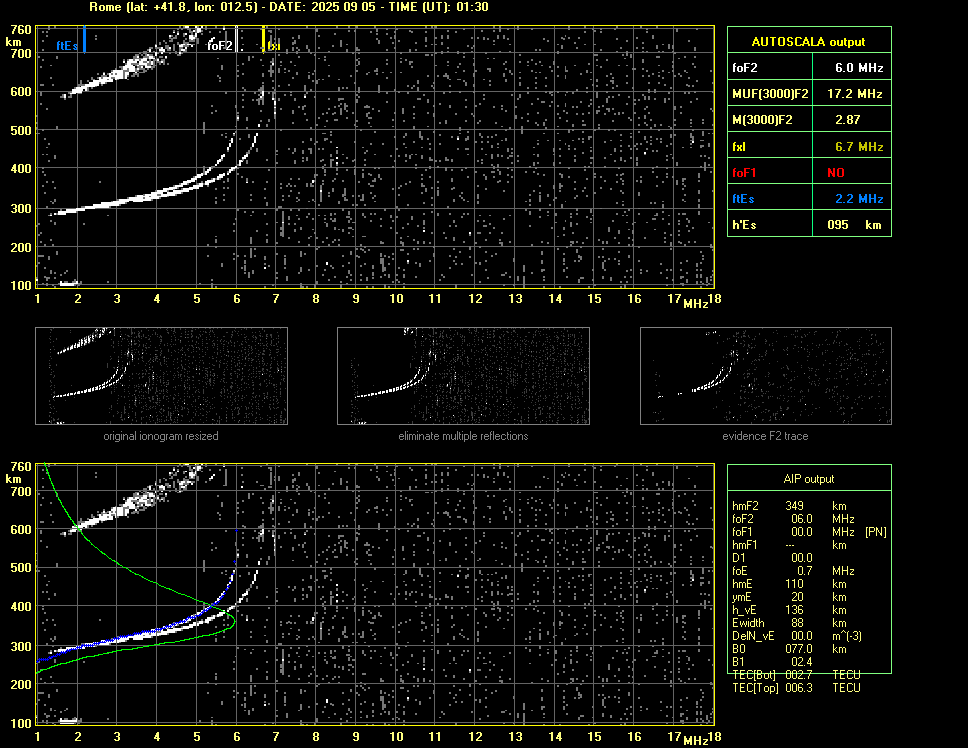Image resolution: width=968 pixels, height=748 pixels.
Task: Click the 760 km axis label, top plot
Action: [21, 30]
